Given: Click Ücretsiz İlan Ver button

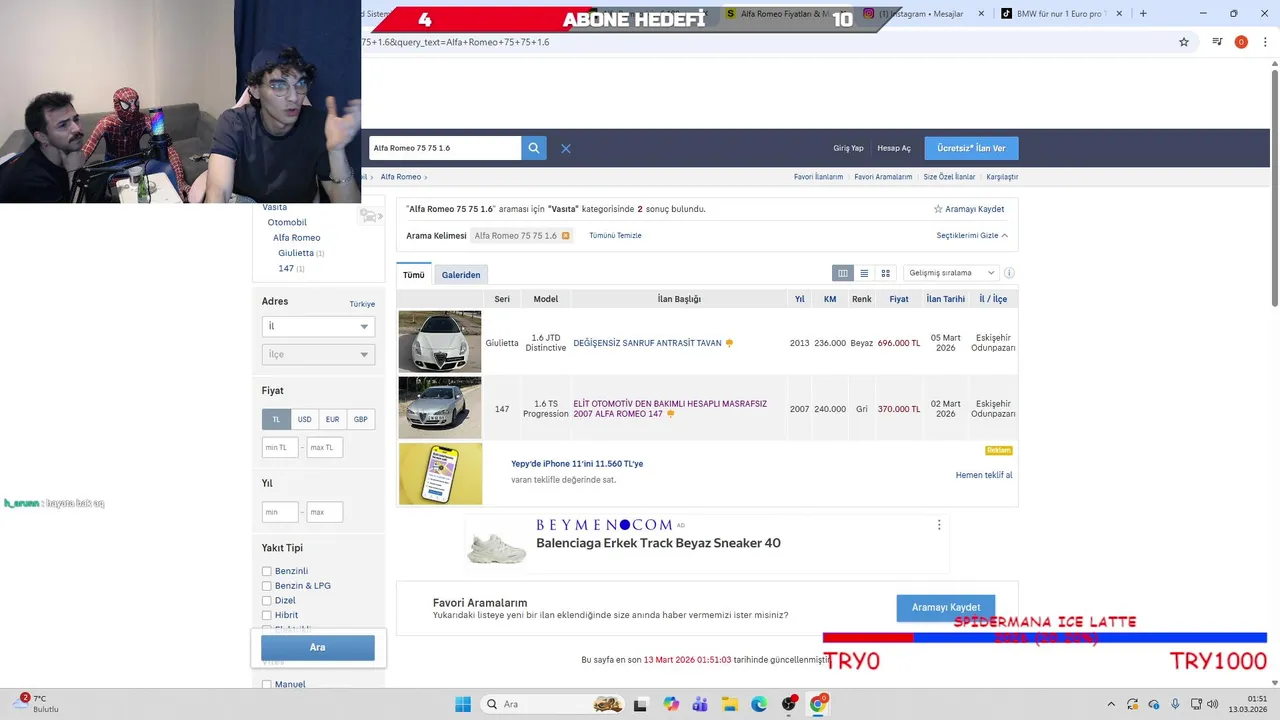Looking at the screenshot, I should pyautogui.click(x=971, y=148).
